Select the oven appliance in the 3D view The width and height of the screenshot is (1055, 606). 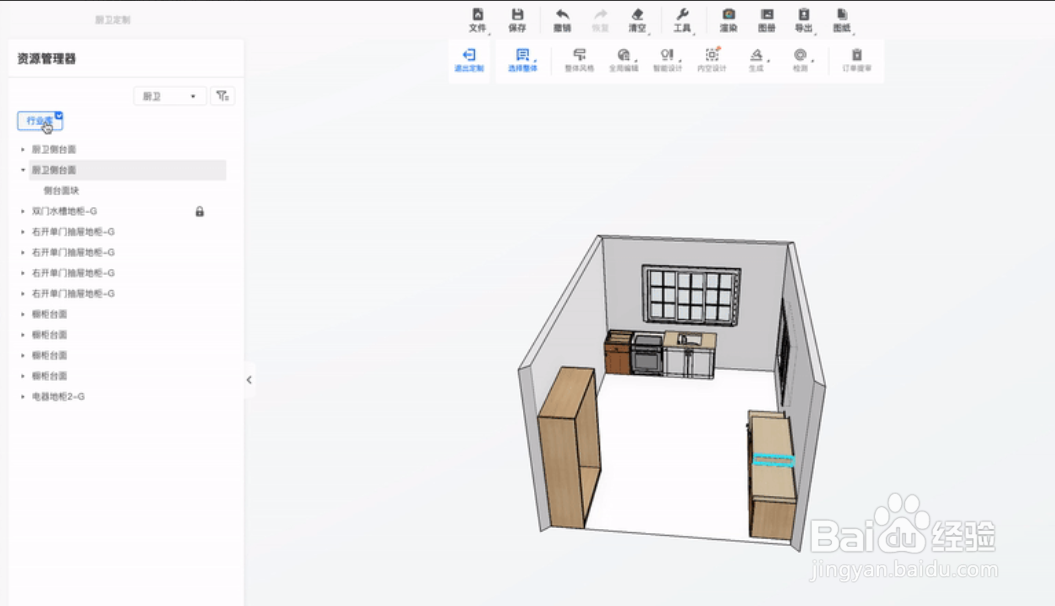(x=647, y=354)
